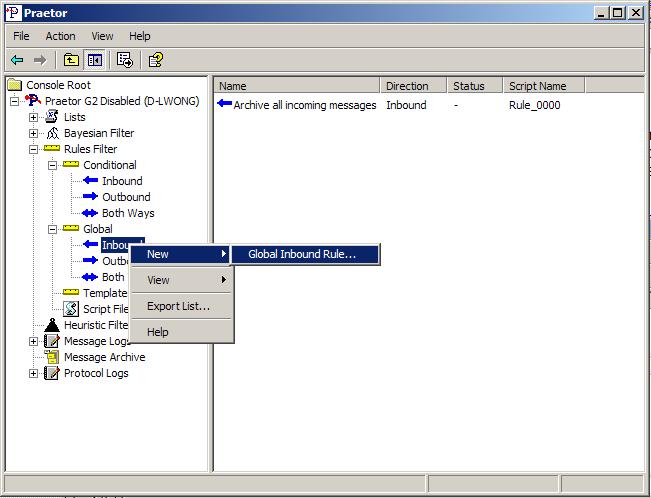The width and height of the screenshot is (651, 498).
Task: Click the Conditional Both Ways double arrow icon
Action: (x=90, y=213)
